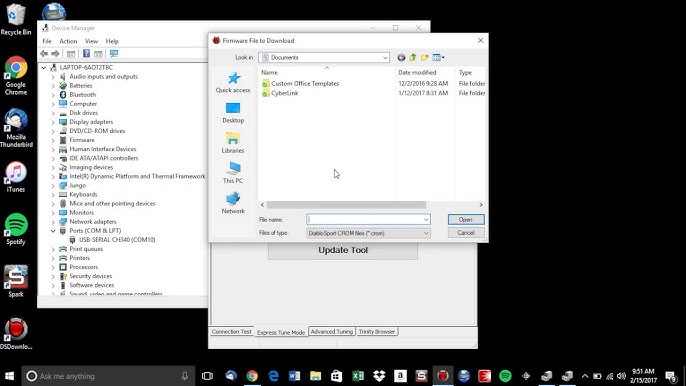Select Network in dialog sidebar

pyautogui.click(x=233, y=203)
